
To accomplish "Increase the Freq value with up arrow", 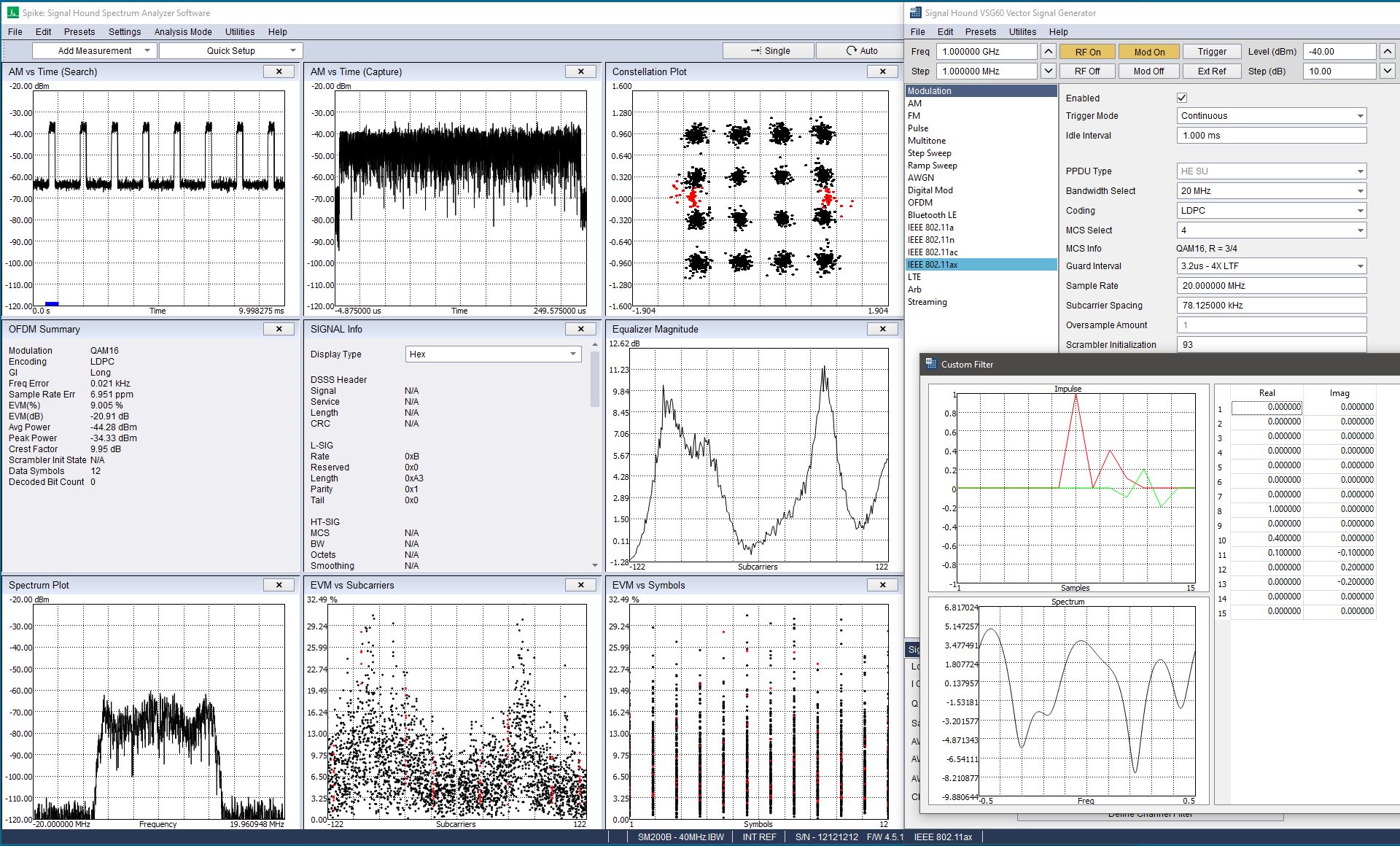I will click(x=1048, y=51).
